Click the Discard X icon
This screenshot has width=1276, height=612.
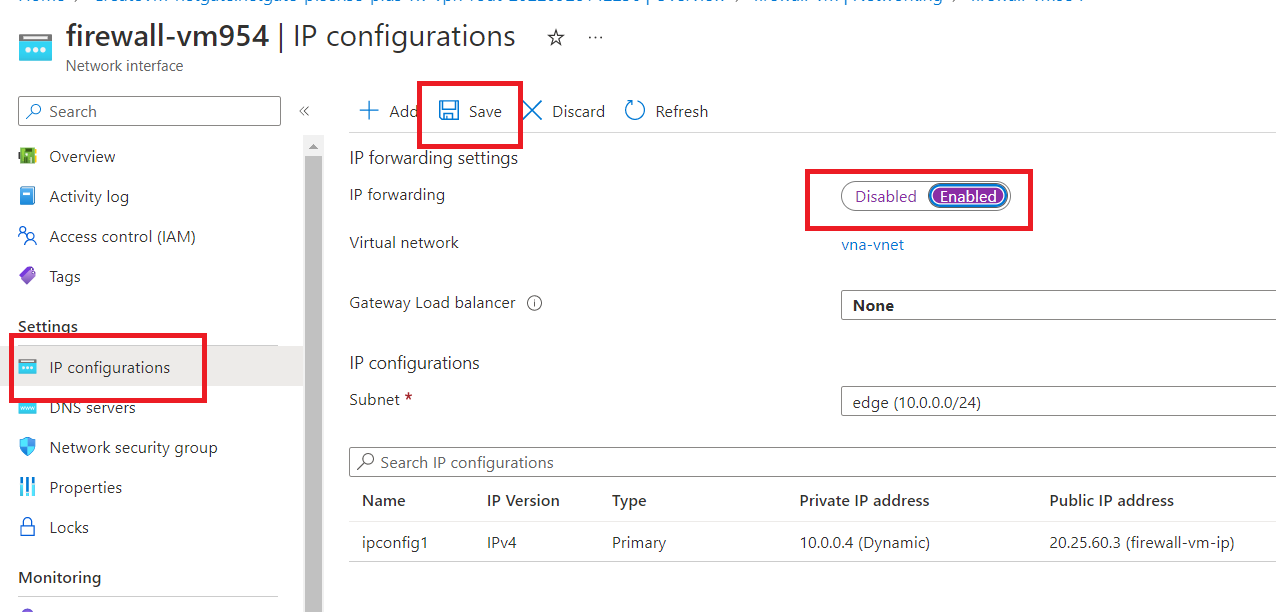tap(533, 111)
